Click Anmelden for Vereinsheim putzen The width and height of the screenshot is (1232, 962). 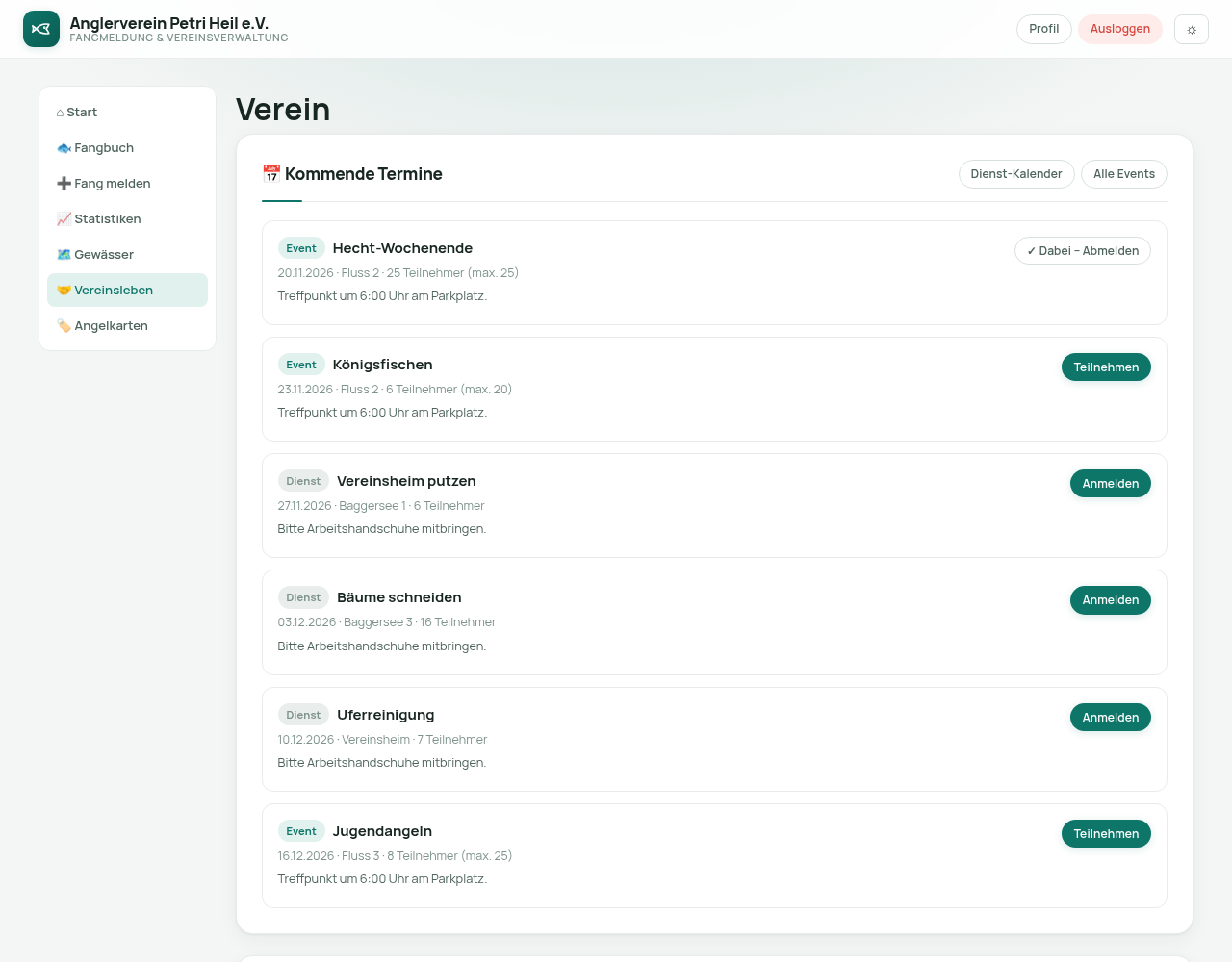click(x=1111, y=484)
